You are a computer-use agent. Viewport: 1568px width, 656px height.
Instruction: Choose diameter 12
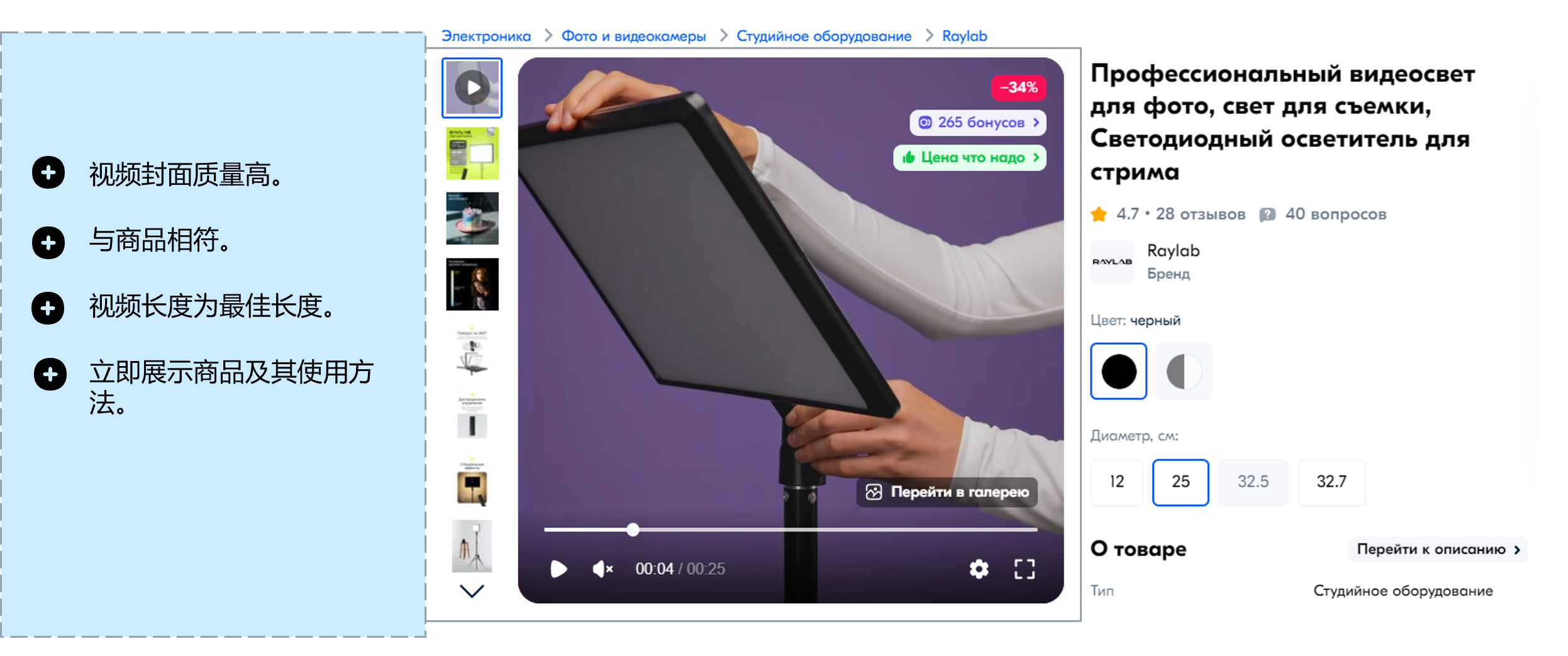[x=1116, y=482]
